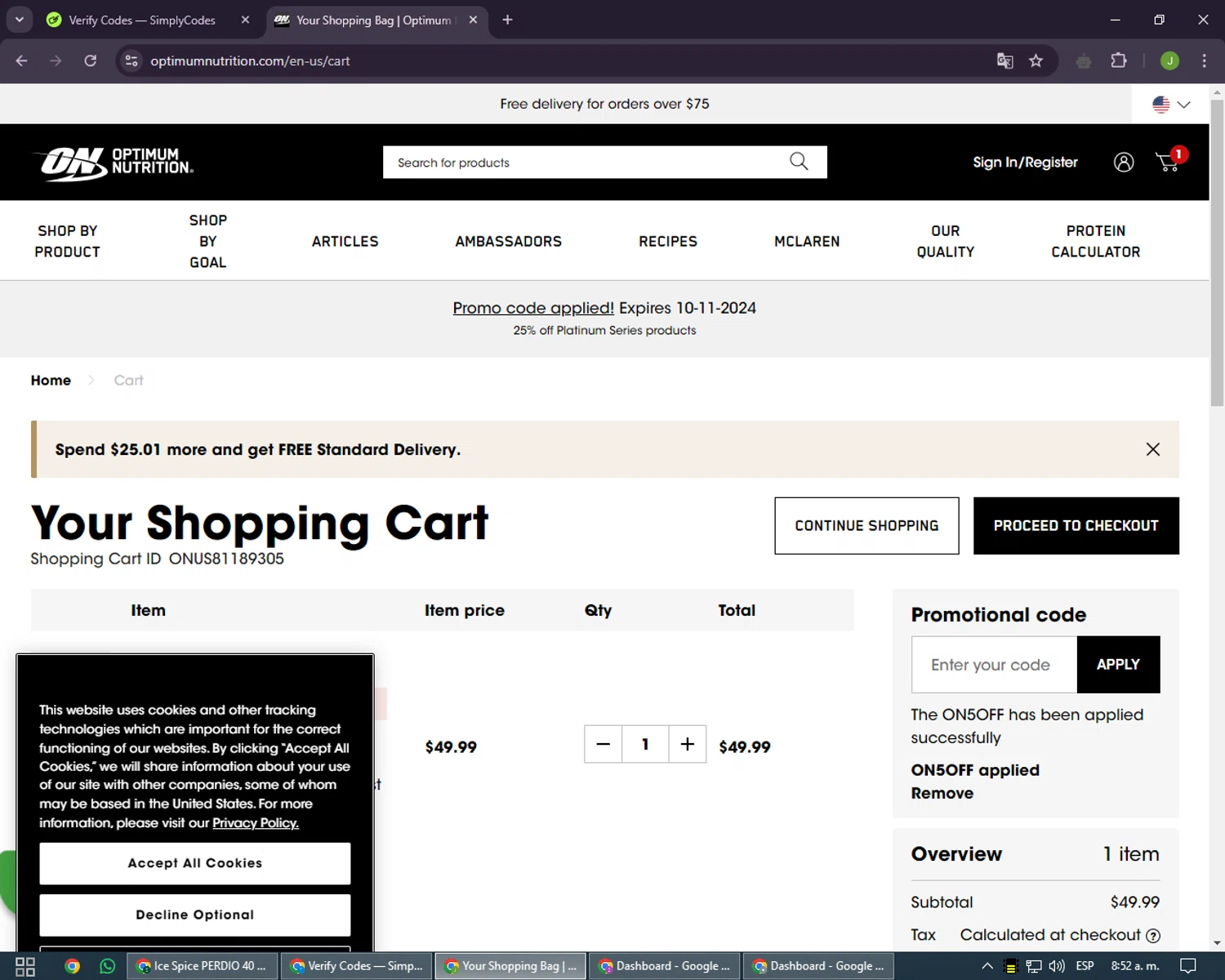
Task: Click the translate page icon
Action: (x=1004, y=61)
